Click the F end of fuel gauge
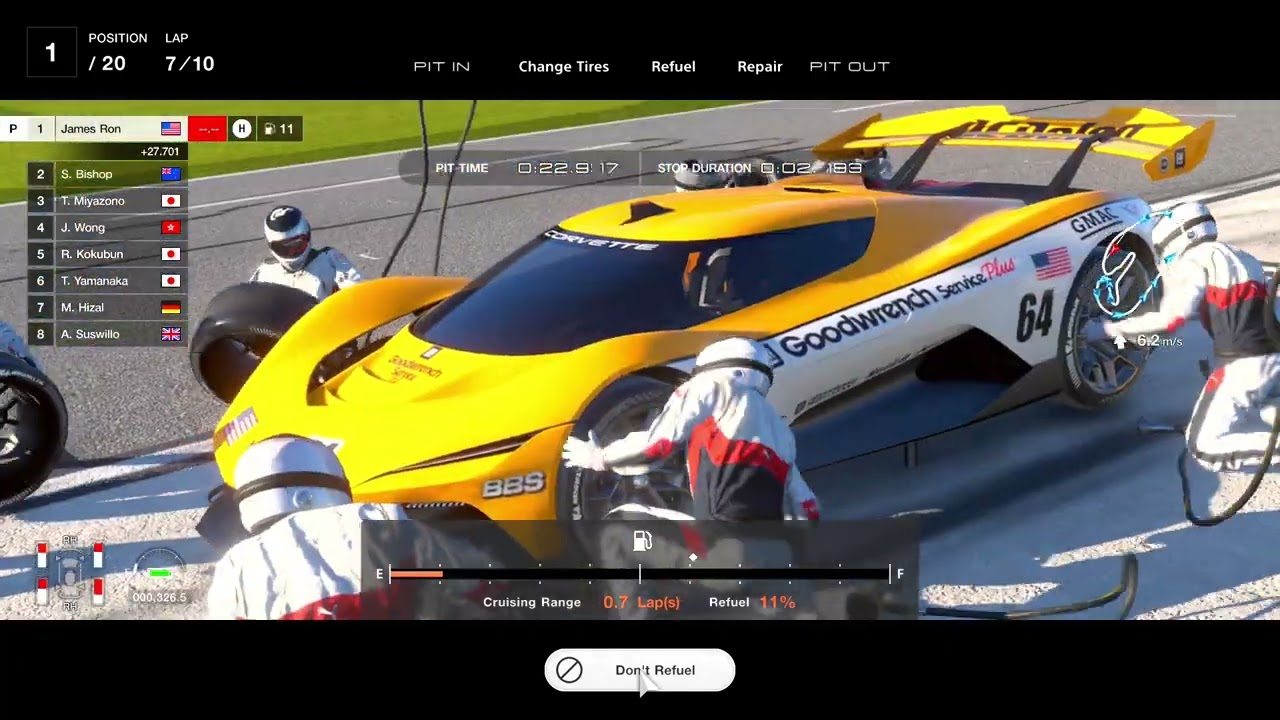This screenshot has width=1280, height=720. point(900,573)
